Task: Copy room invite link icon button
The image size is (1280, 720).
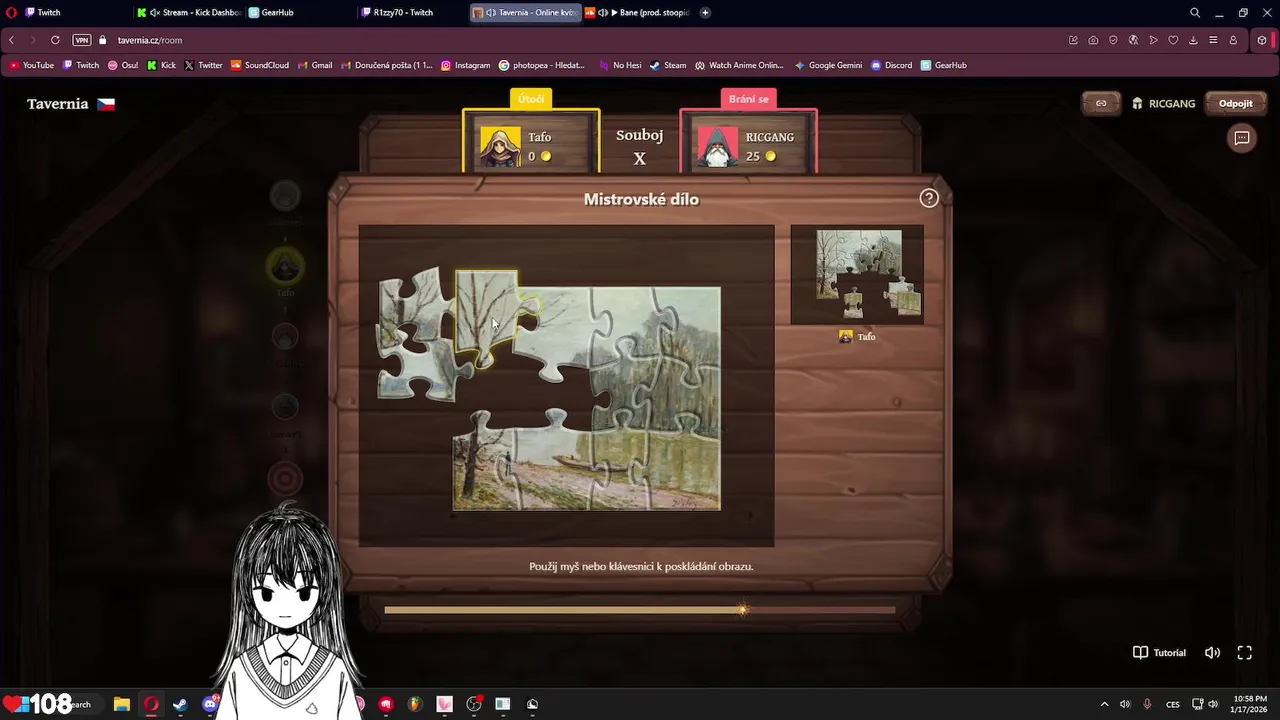Action: coord(1101,103)
